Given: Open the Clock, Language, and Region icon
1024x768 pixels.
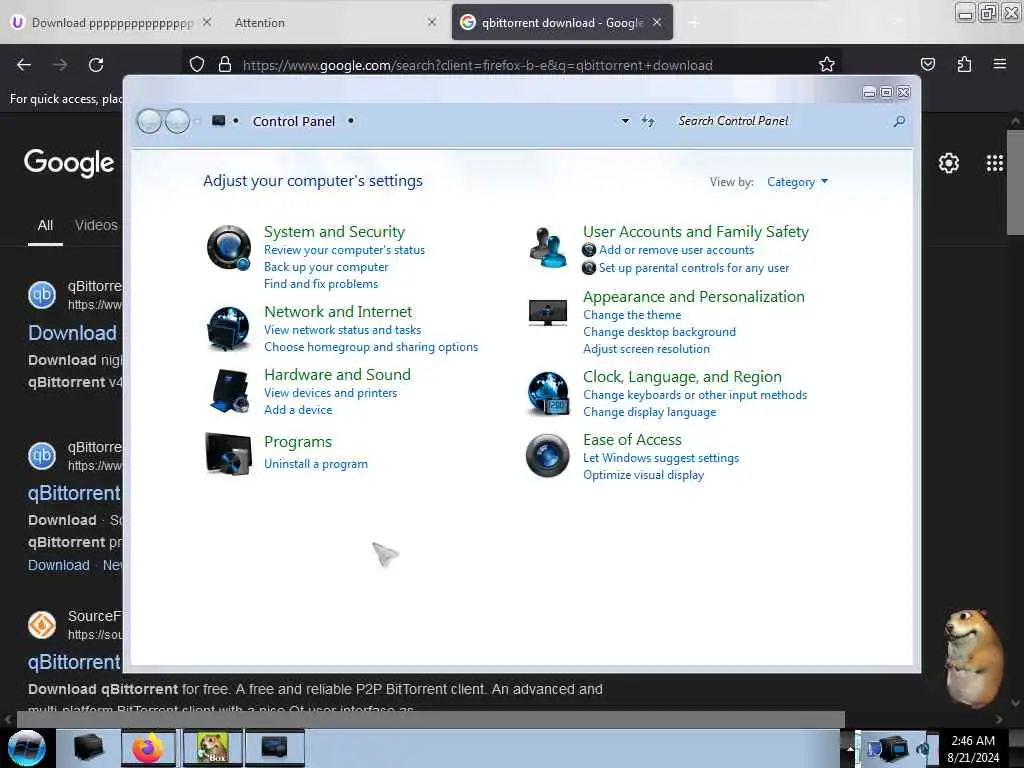Looking at the screenshot, I should (547, 393).
